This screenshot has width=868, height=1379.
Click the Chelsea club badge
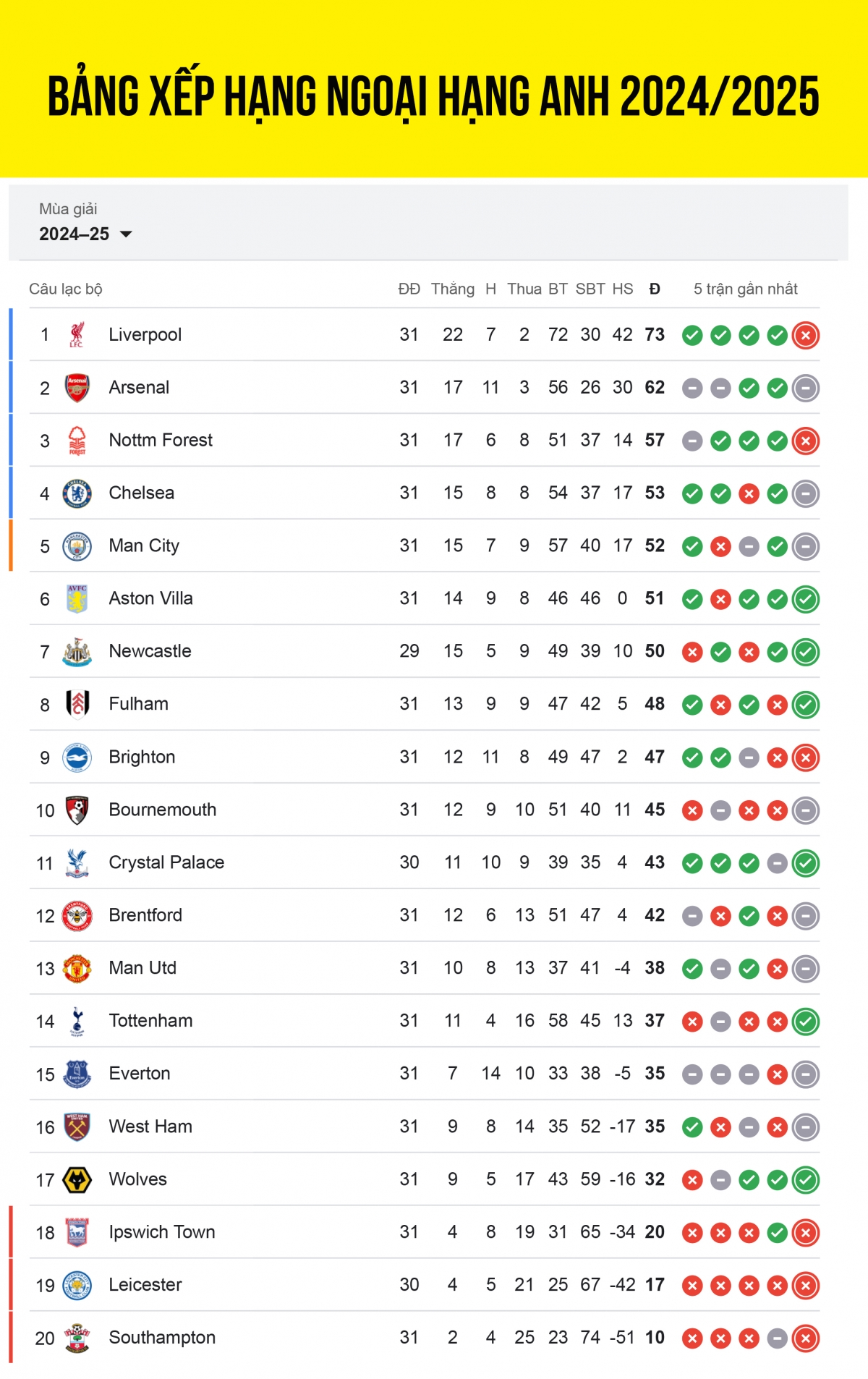click(77, 493)
